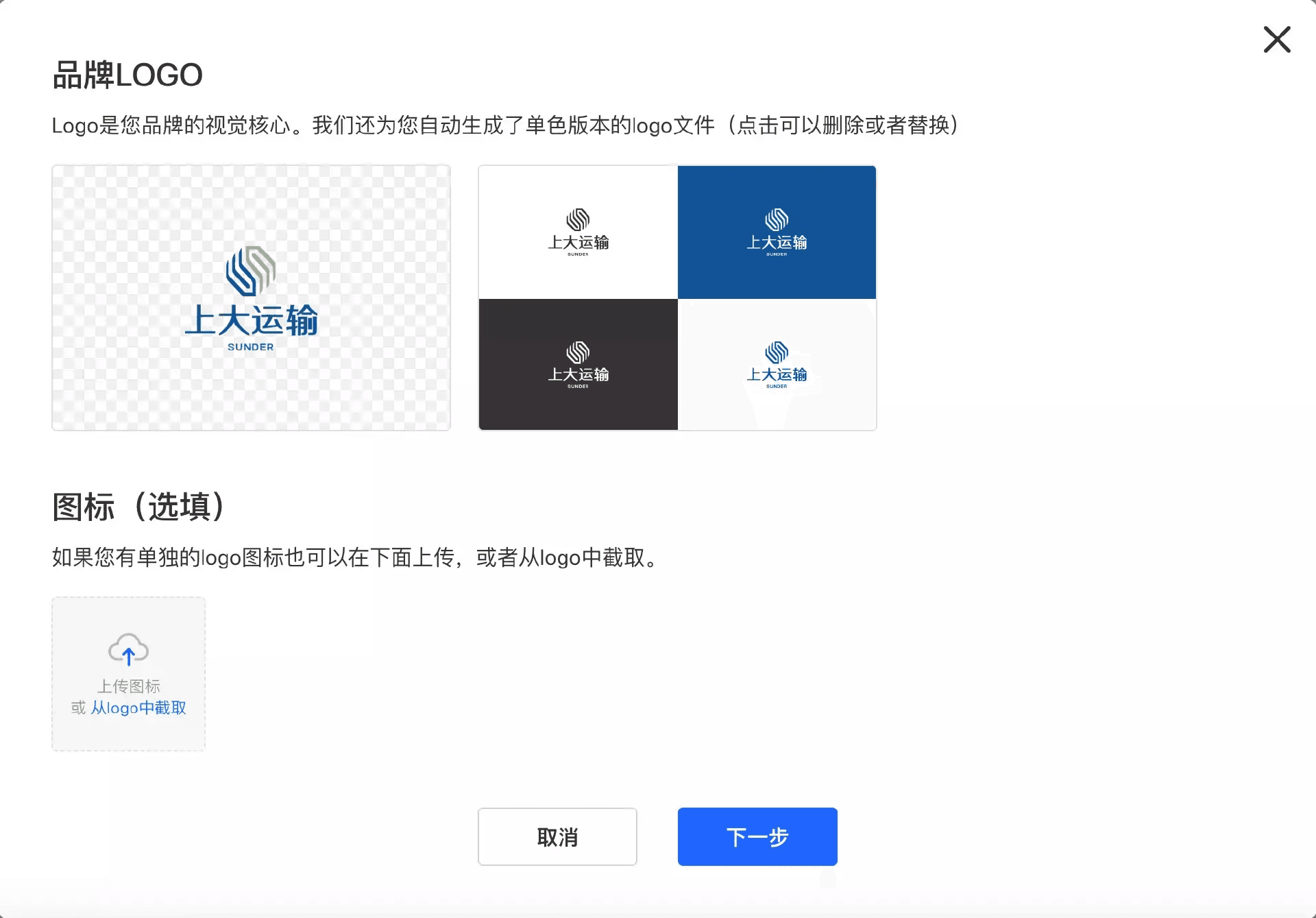Select the transparent-background main logo preview
The width and height of the screenshot is (1316, 918).
point(250,297)
